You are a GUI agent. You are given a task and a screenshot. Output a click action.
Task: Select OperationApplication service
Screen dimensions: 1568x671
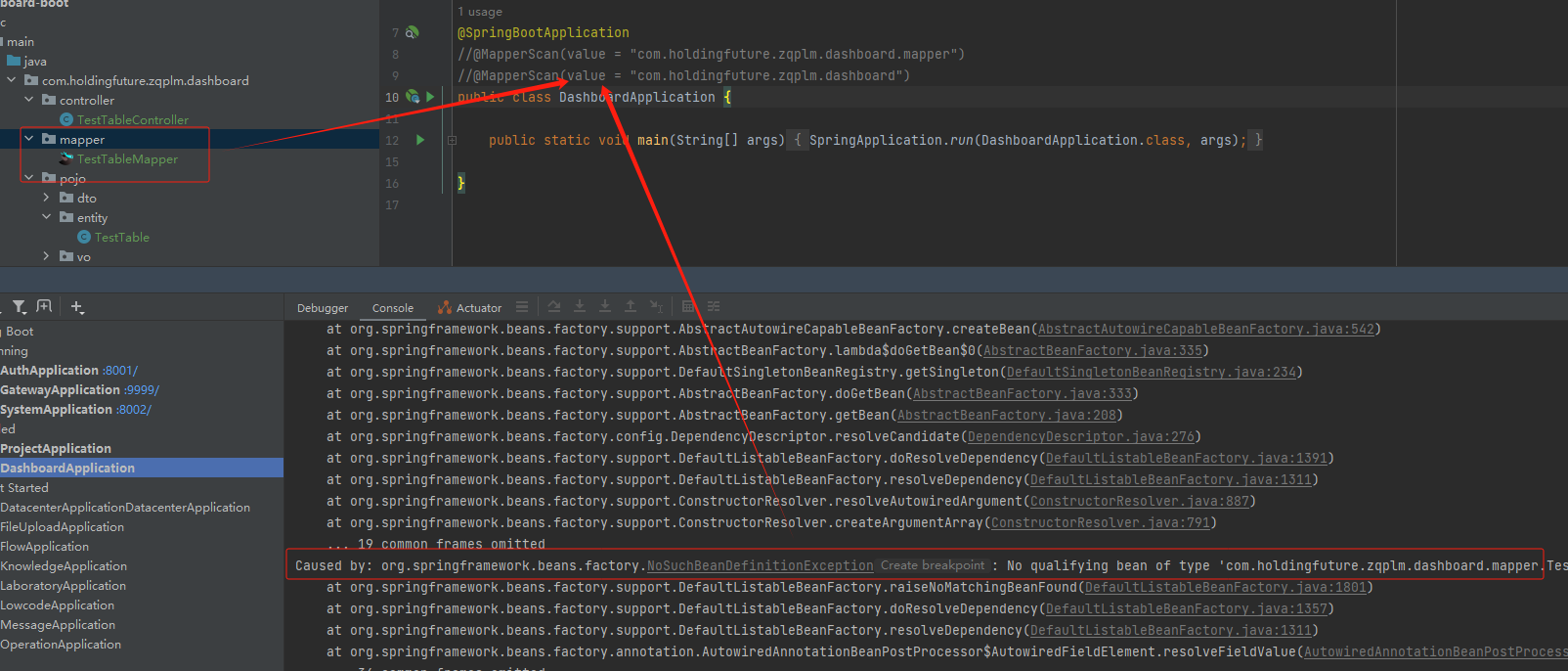pyautogui.click(x=61, y=644)
